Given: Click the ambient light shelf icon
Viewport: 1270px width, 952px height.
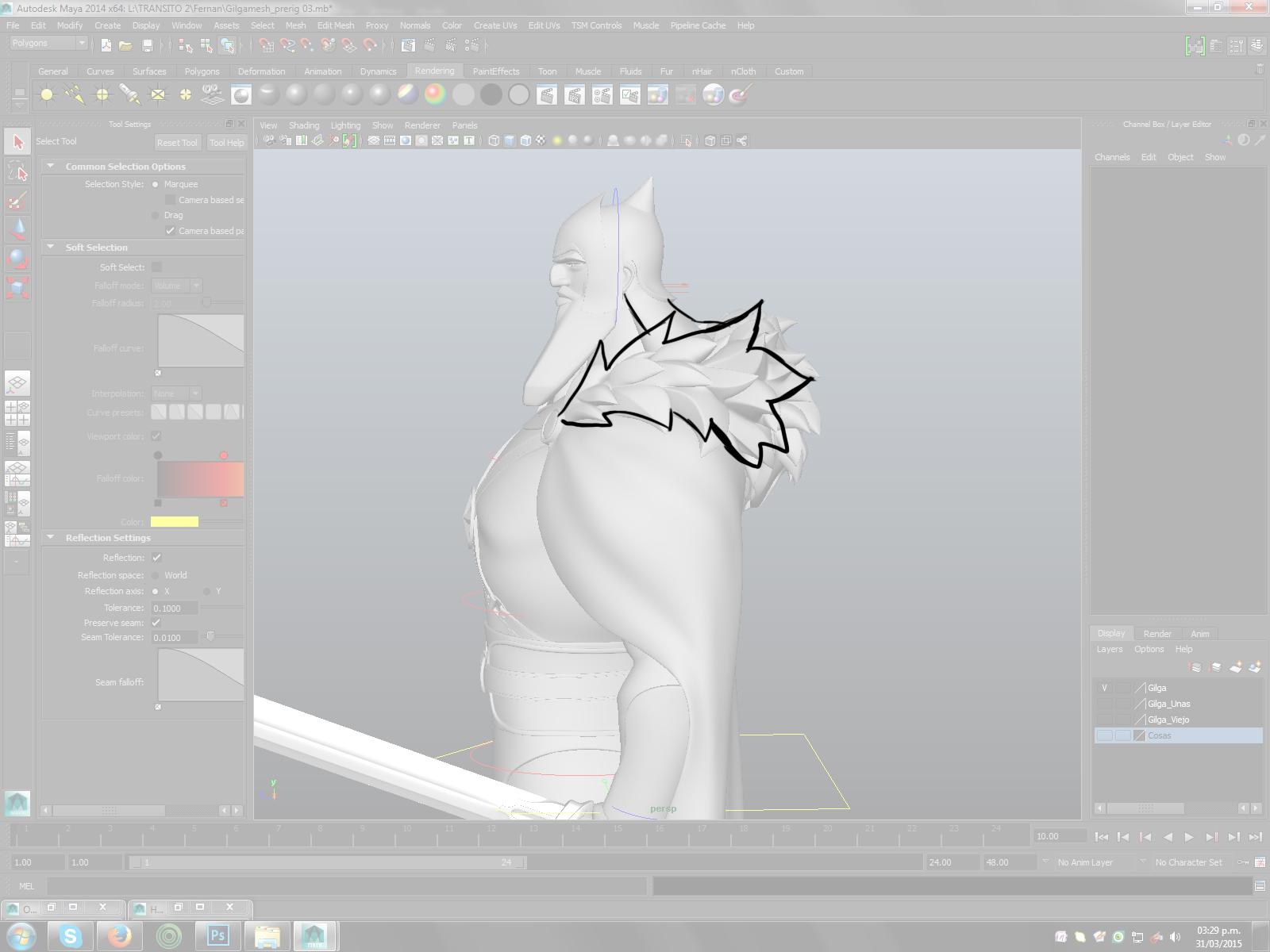Looking at the screenshot, I should [x=47, y=95].
